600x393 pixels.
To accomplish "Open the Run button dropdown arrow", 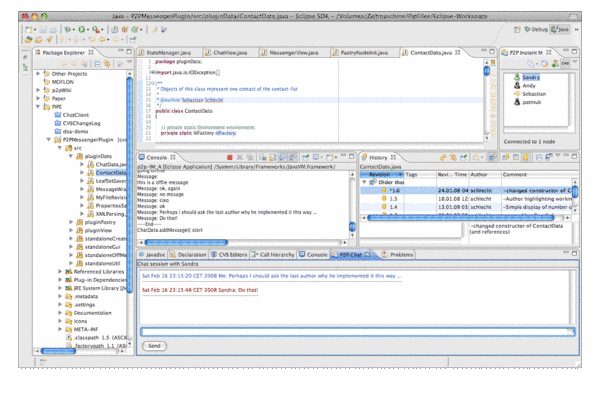I will tap(88, 30).
